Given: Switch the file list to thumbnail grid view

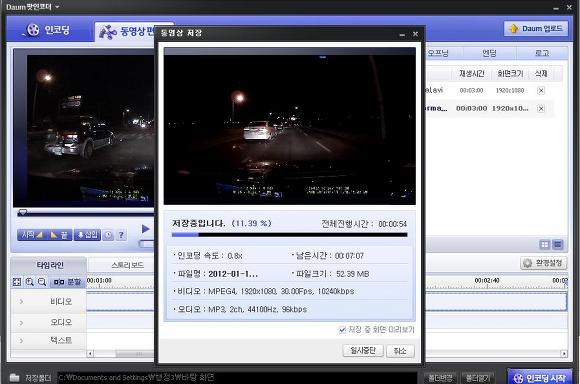Looking at the screenshot, I should (545, 244).
